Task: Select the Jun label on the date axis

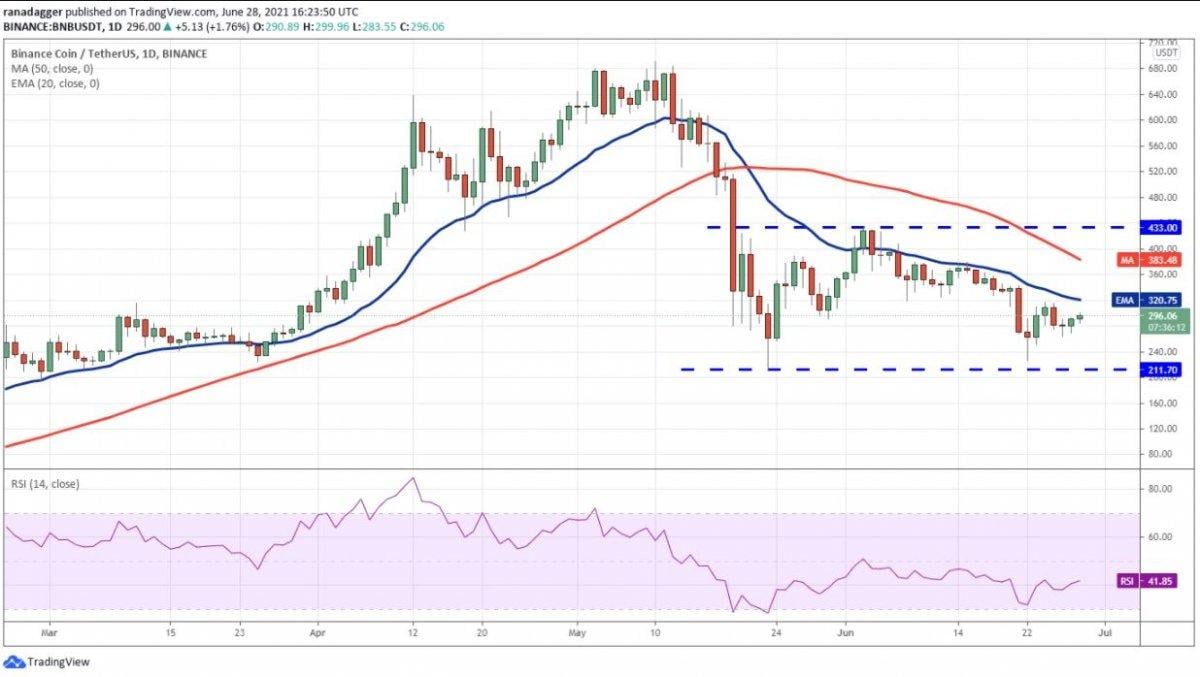Action: 846,632
